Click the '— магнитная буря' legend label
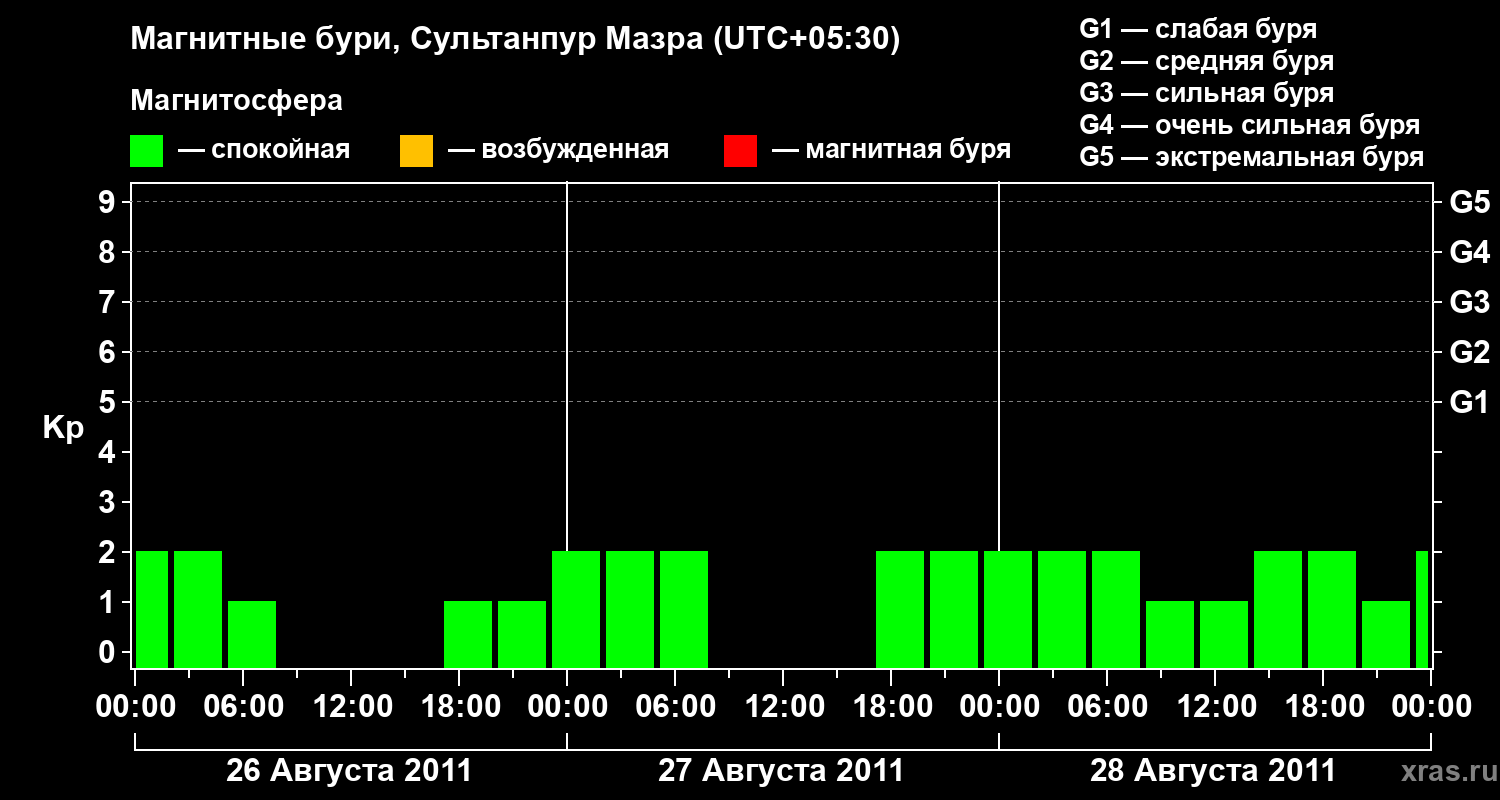The height and width of the screenshot is (800, 1500). (891, 151)
